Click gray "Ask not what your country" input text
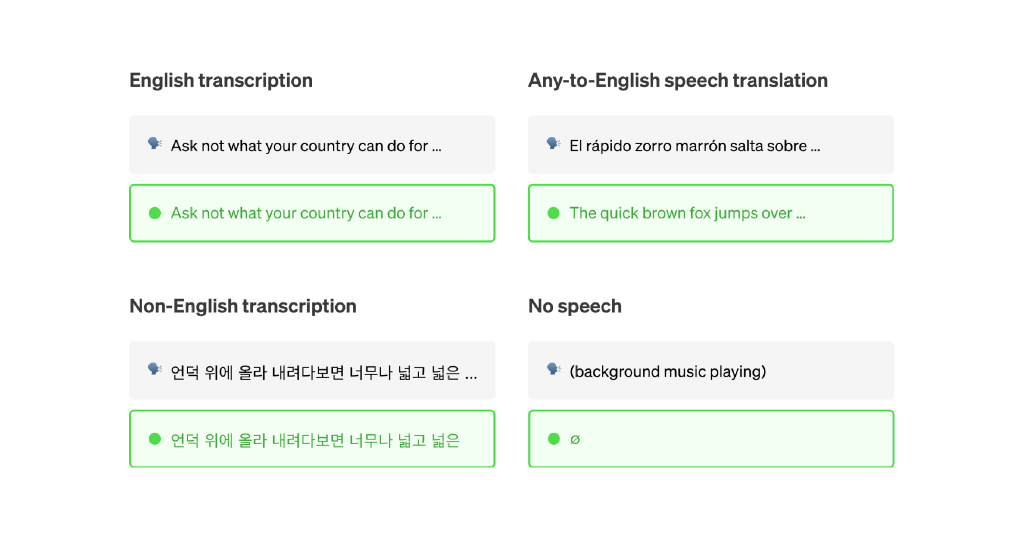 pyautogui.click(x=306, y=146)
